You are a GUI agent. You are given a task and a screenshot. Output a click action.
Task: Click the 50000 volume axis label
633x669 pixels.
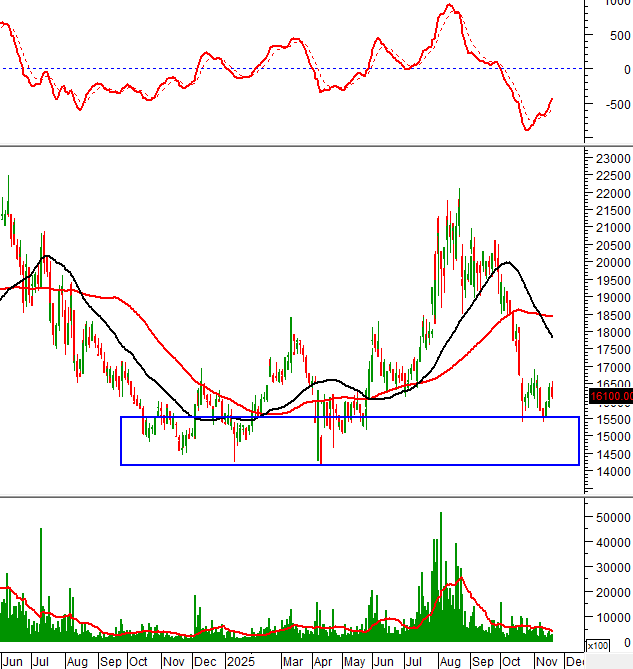pyautogui.click(x=610, y=518)
